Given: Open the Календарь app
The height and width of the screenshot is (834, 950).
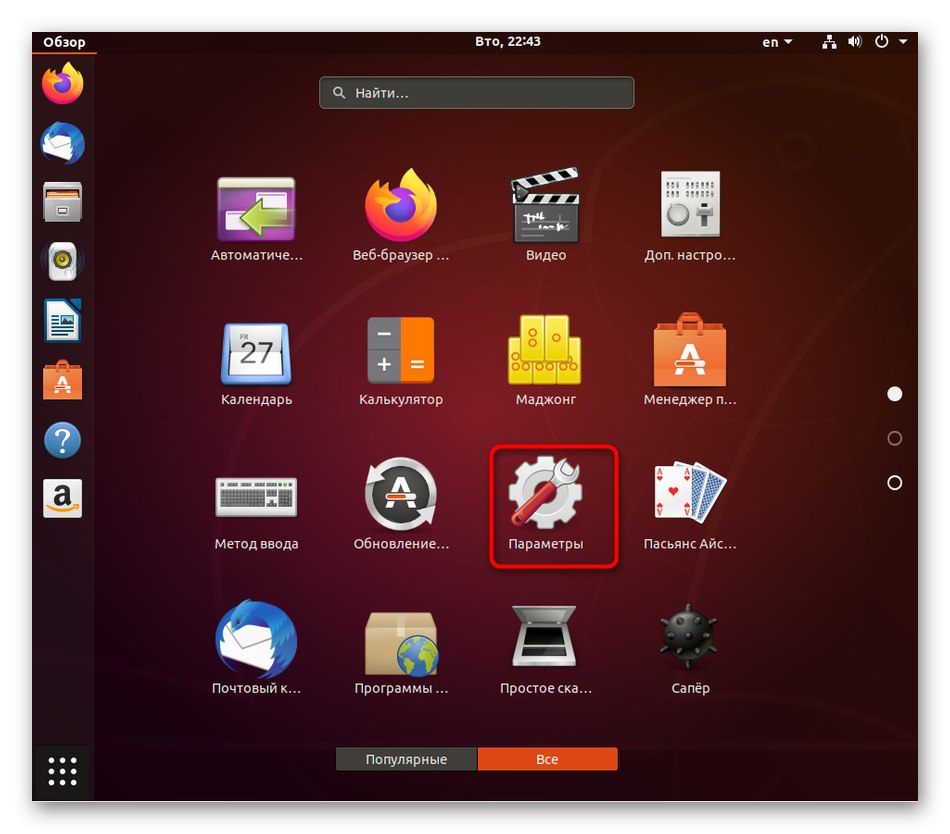Looking at the screenshot, I should [x=256, y=364].
